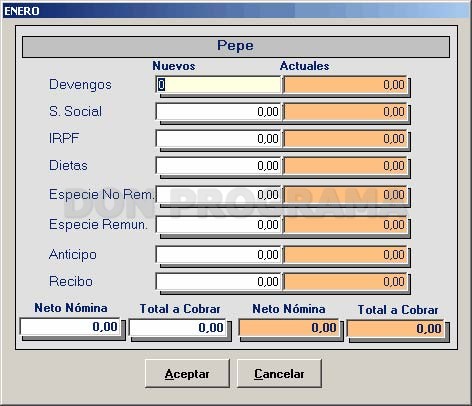Viewport: 472px width, 406px height.
Task: Click the Aceptar button
Action: [187, 373]
